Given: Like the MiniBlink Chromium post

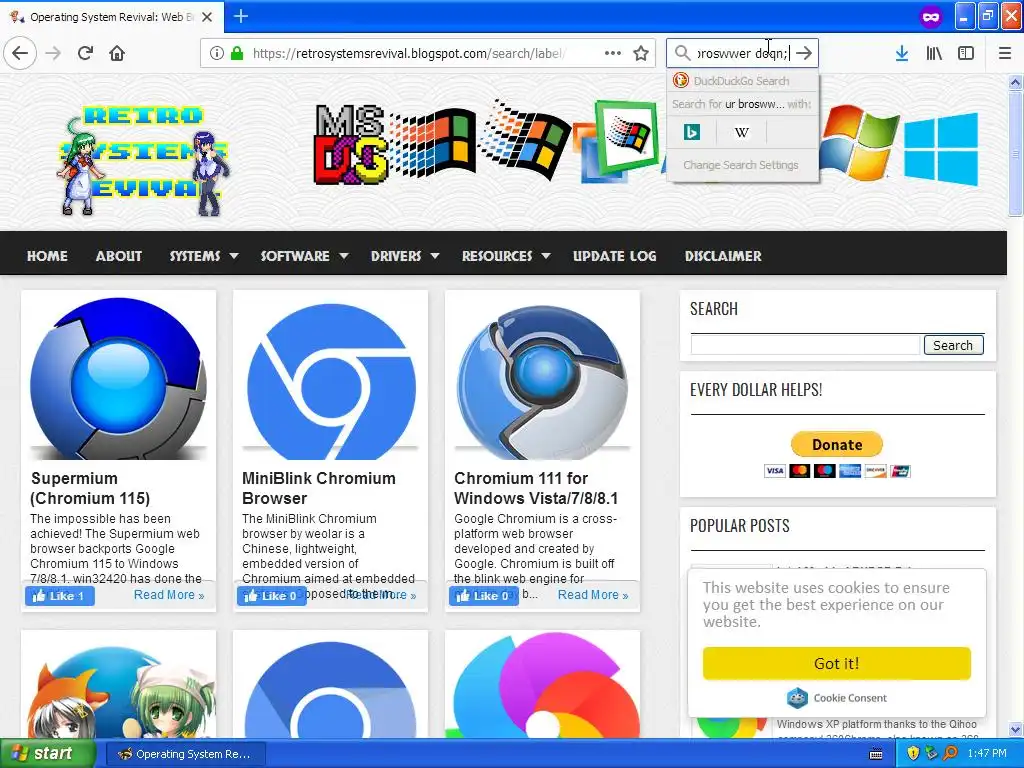Looking at the screenshot, I should (272, 596).
